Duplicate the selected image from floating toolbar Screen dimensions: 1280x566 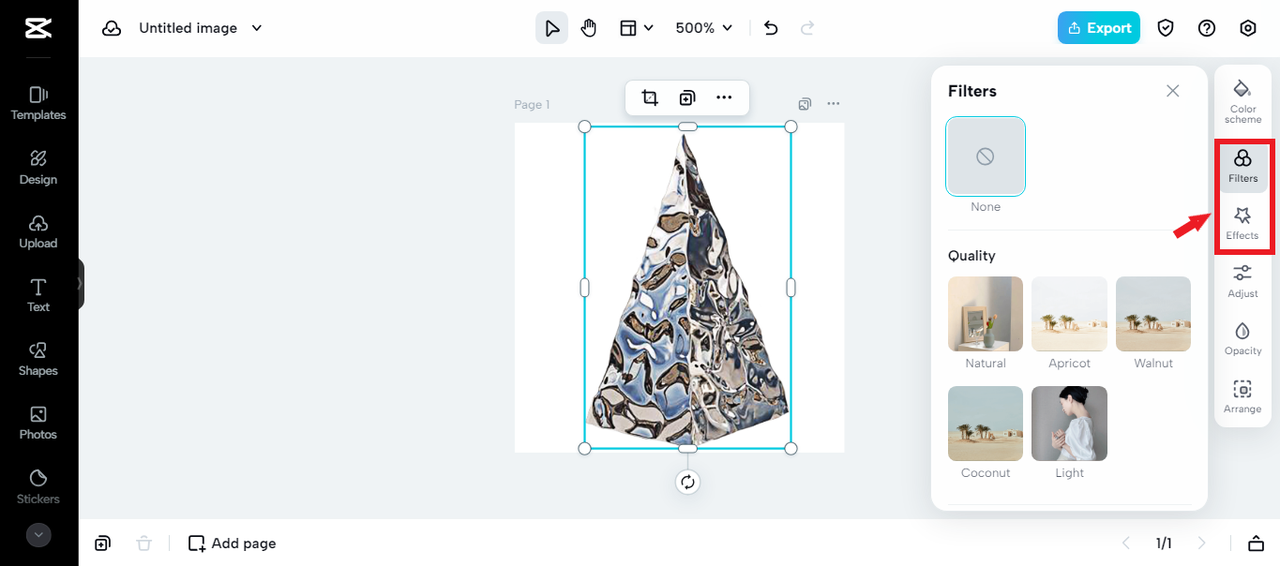pos(687,97)
